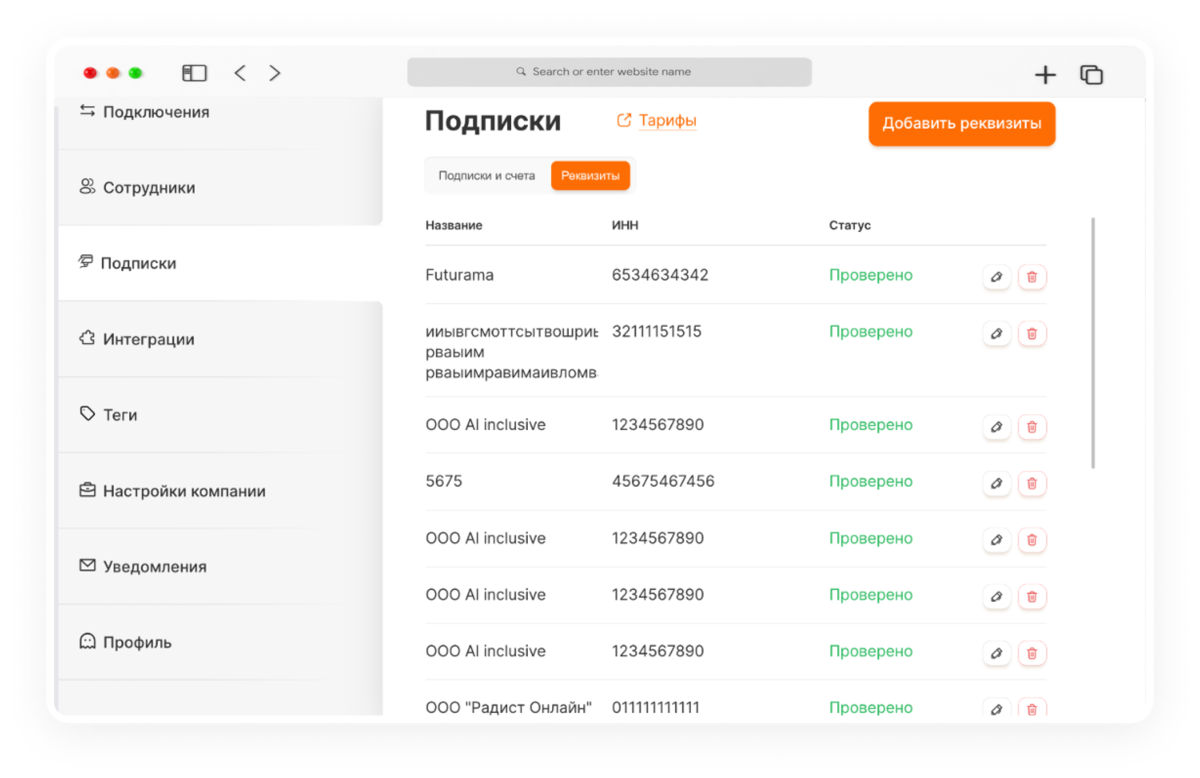Click the long name starting with ииывгсмотт
The image size is (1200, 778).
coord(511,352)
